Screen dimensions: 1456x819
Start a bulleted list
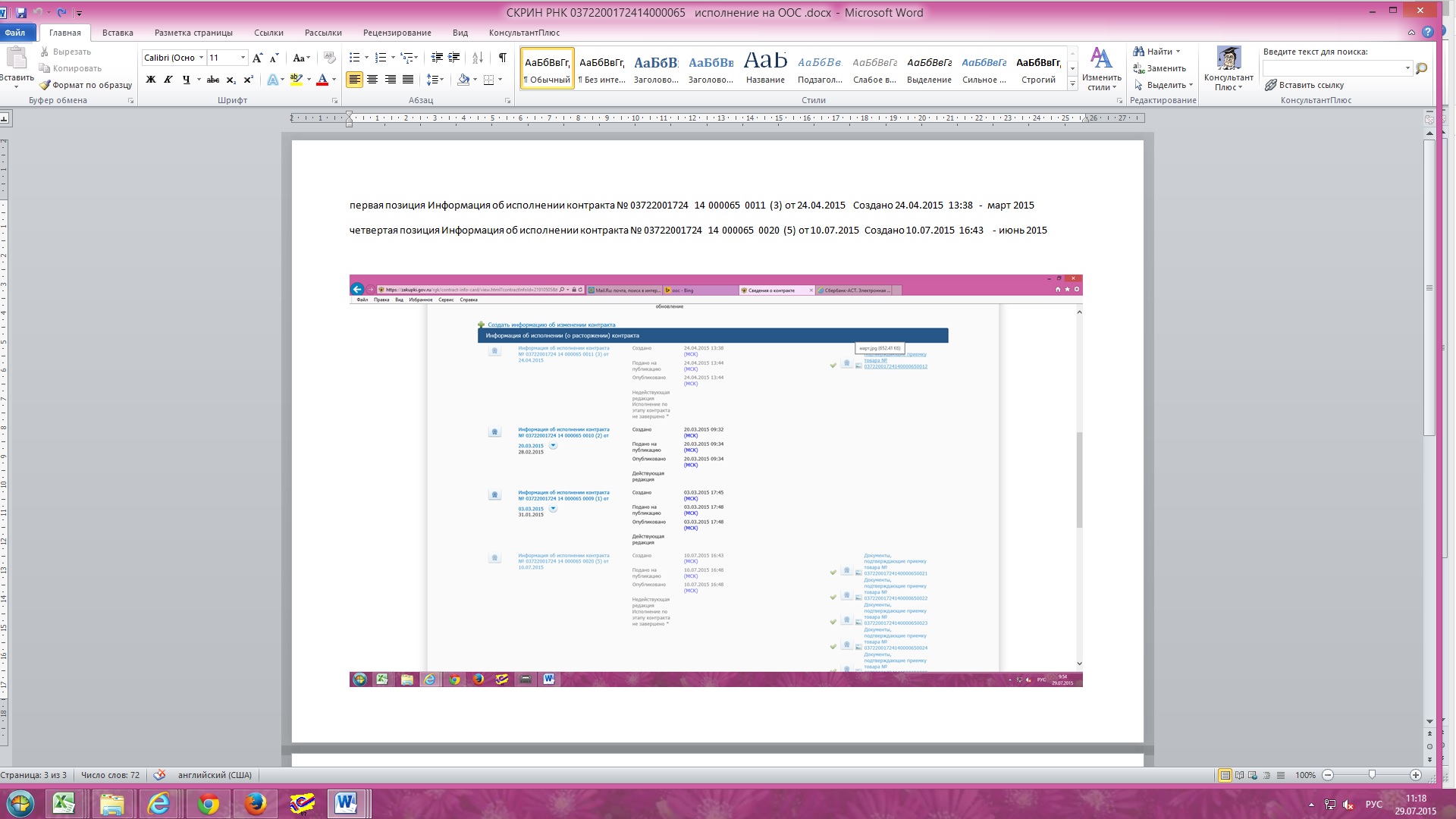click(354, 58)
